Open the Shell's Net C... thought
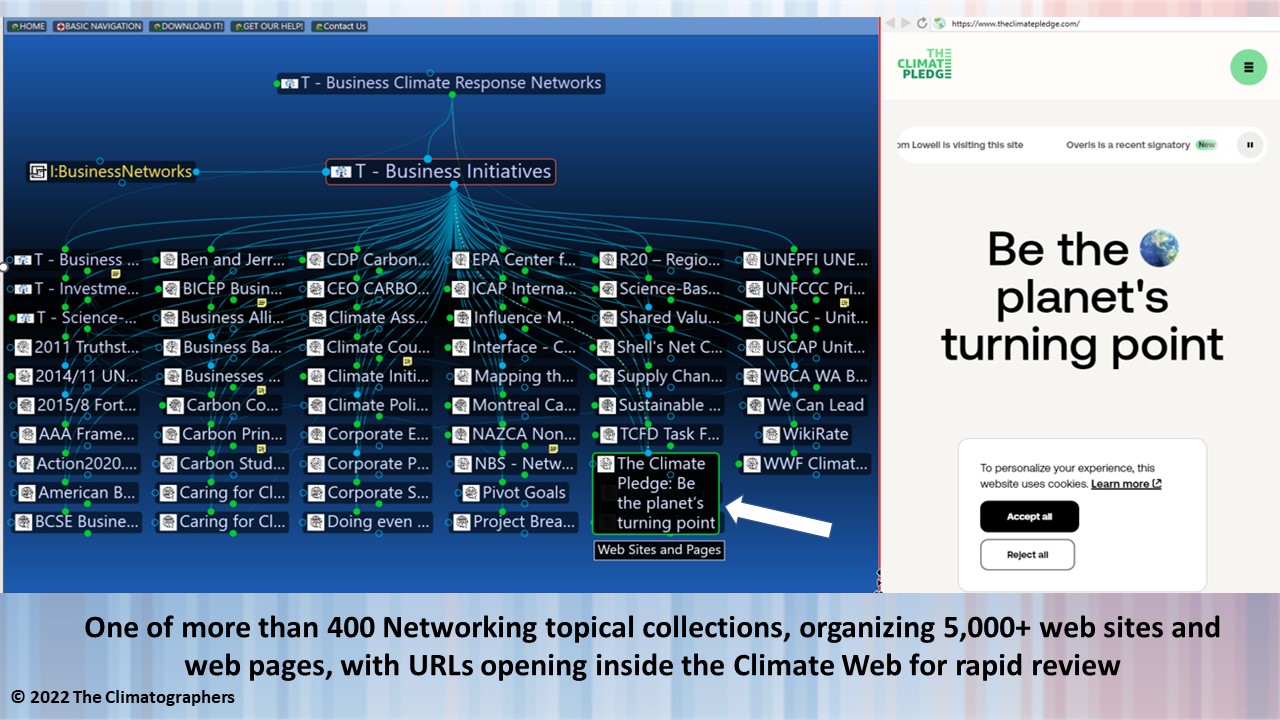The image size is (1280, 720). [660, 348]
